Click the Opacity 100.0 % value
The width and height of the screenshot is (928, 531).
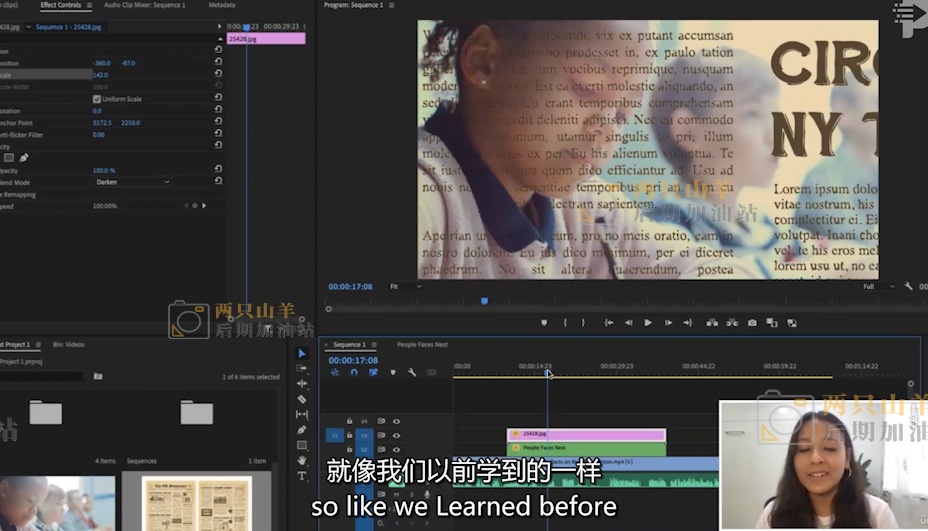tap(104, 170)
